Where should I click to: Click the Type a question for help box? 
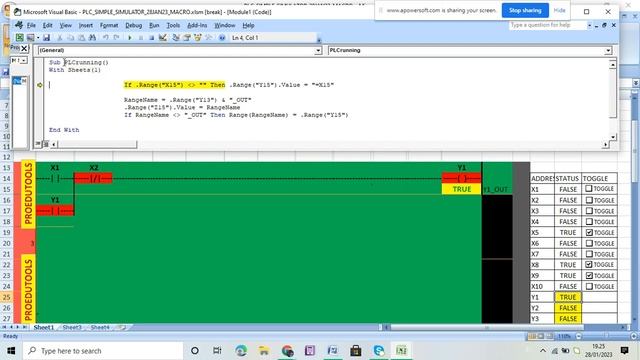547,25
